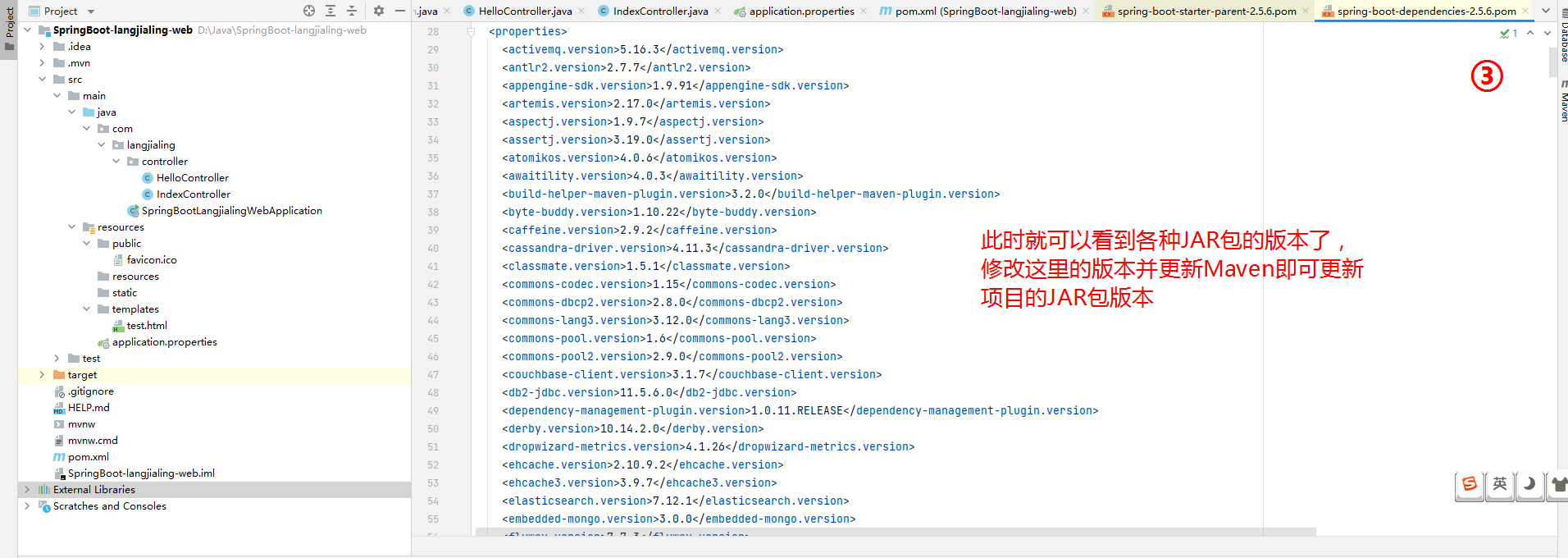Toggle Sogou English/Chinese mode icon
The width and height of the screenshot is (1568, 558).
[1500, 484]
